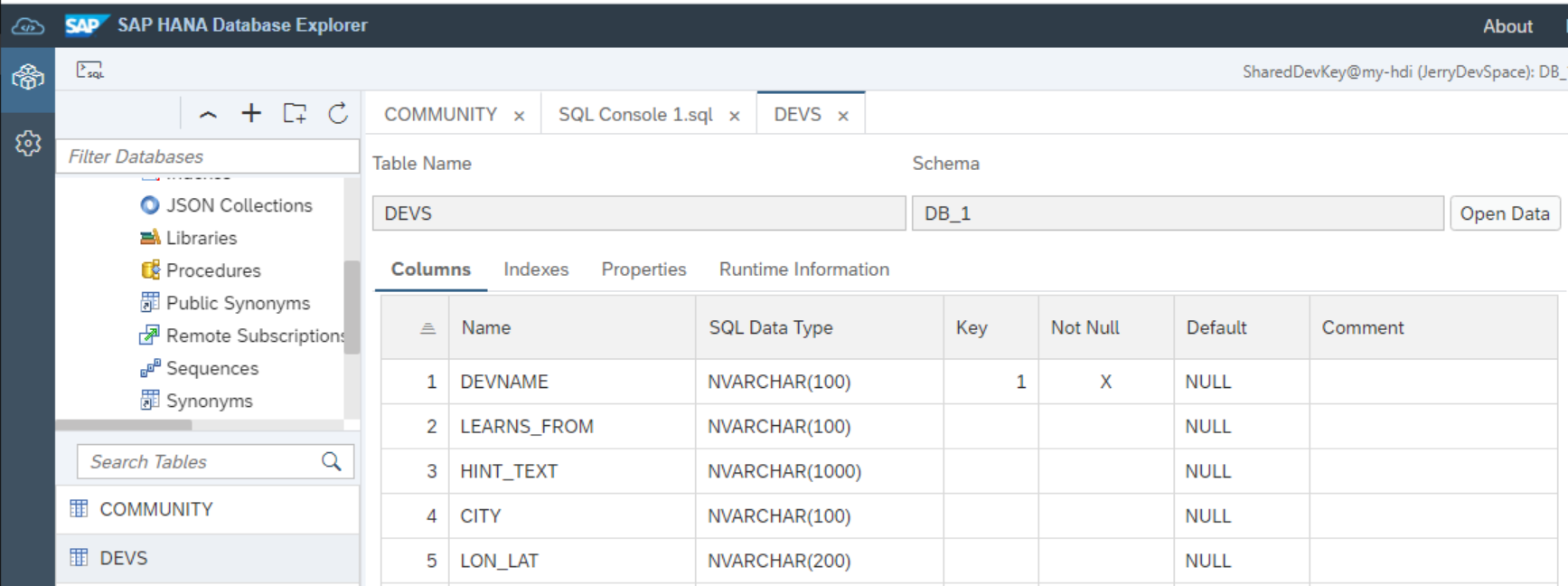Add a database with the plus icon
The image size is (1568, 586).
251,113
